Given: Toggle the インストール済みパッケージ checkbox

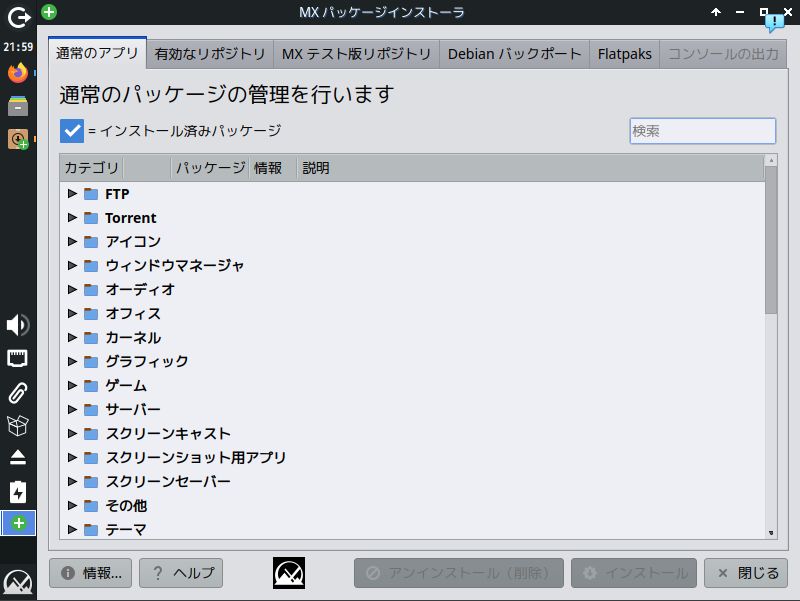Looking at the screenshot, I should point(72,131).
